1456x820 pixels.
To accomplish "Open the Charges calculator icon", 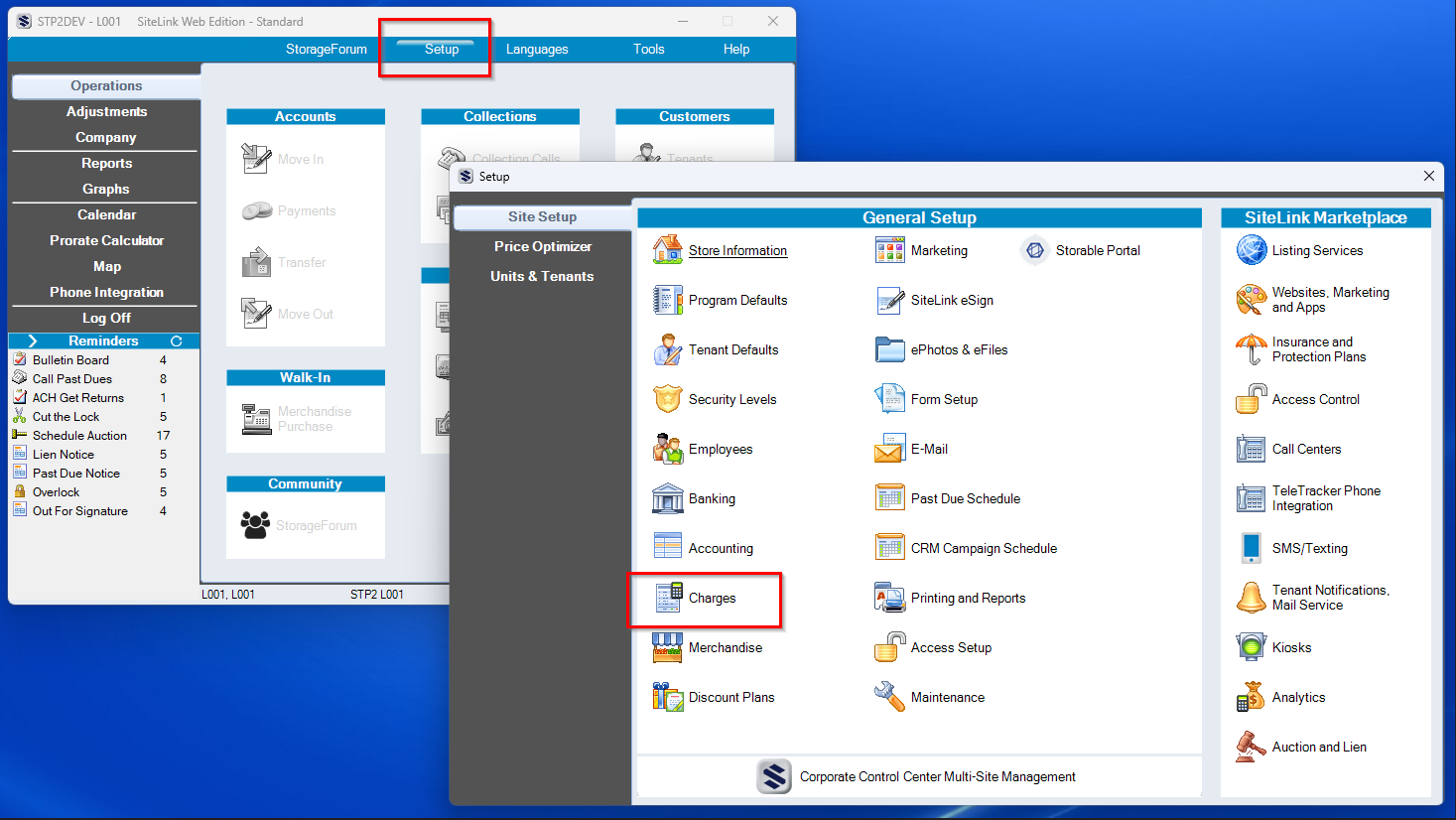I will click(x=668, y=598).
